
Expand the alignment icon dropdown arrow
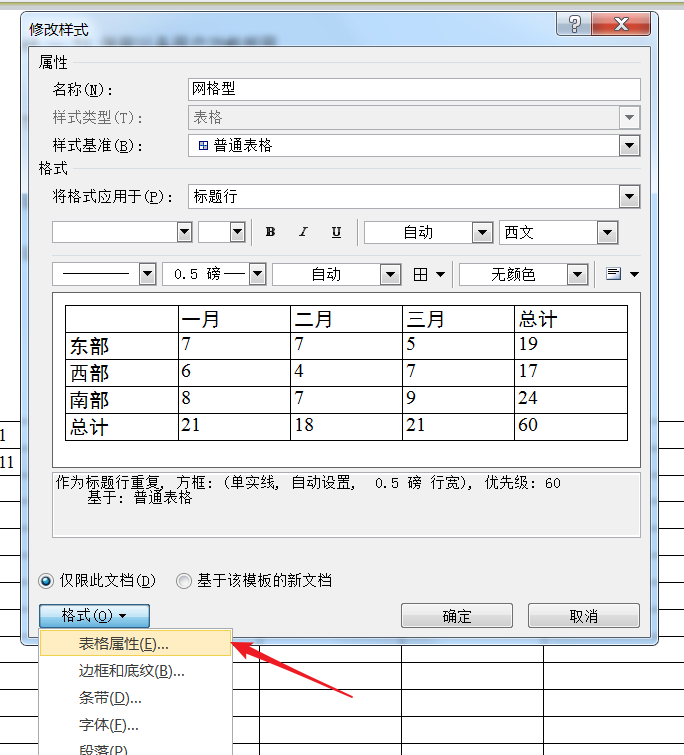pos(634,274)
